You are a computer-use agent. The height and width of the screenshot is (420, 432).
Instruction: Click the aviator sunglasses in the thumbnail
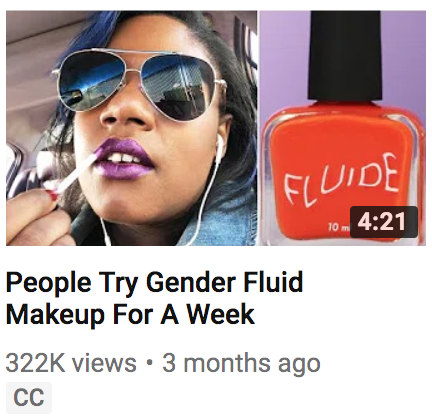click(x=139, y=80)
